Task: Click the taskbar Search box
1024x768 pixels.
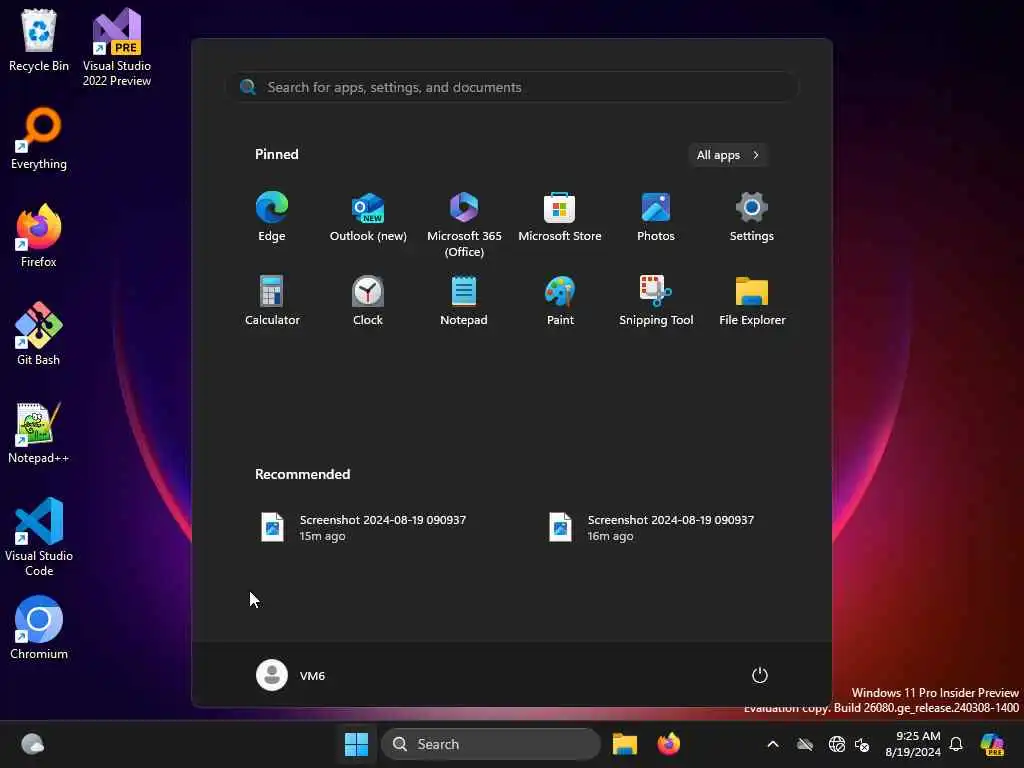Action: tap(490, 744)
